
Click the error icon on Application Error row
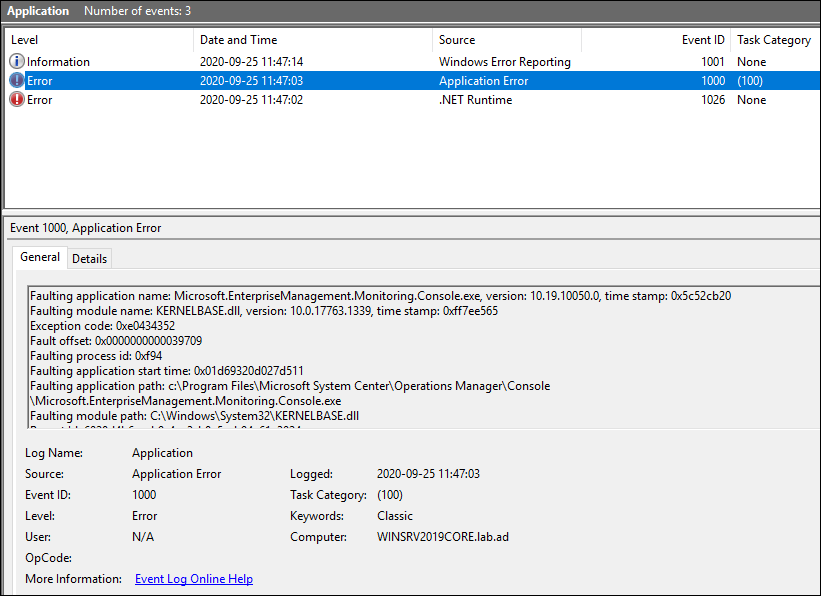tap(17, 81)
